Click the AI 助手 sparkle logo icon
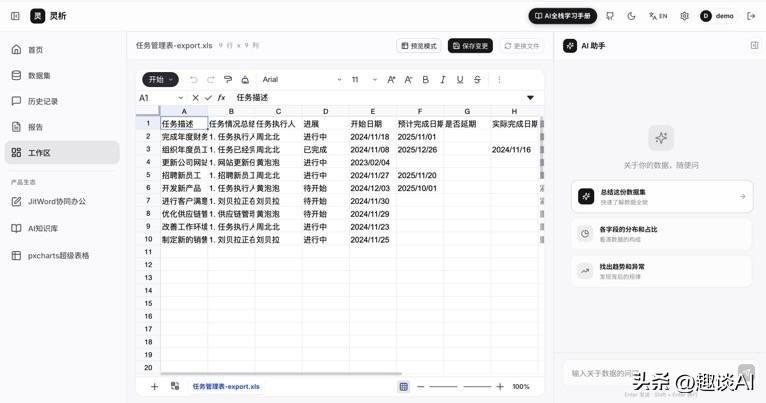This screenshot has height=403, width=766. tap(570, 45)
